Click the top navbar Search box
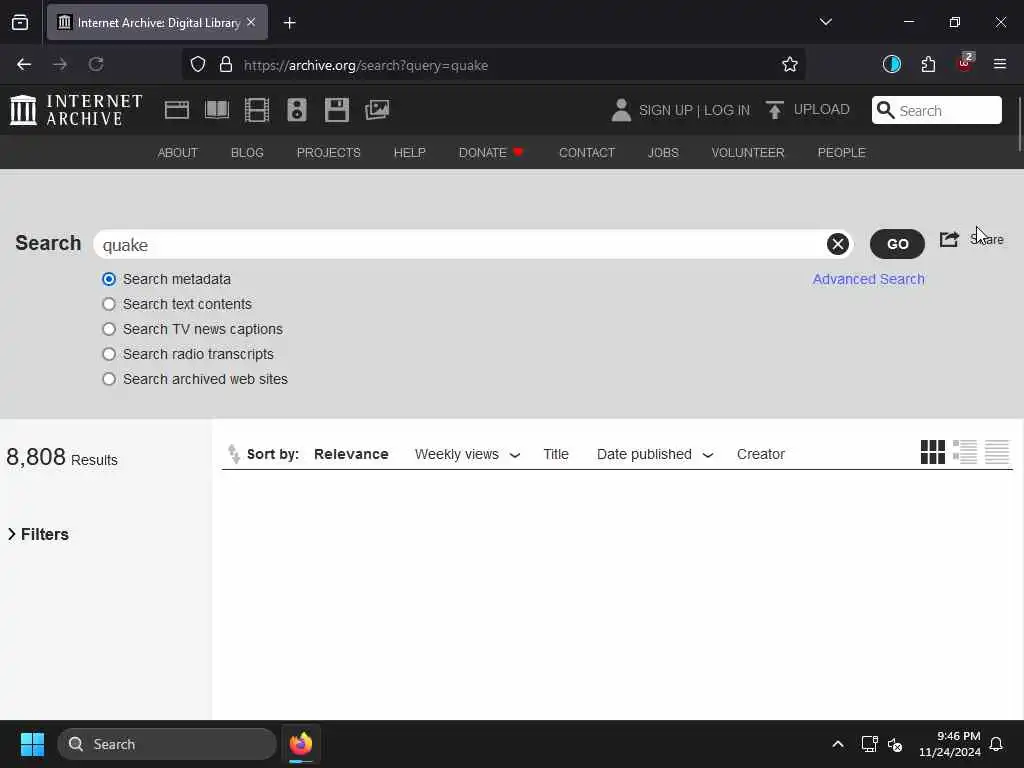 [x=936, y=110]
